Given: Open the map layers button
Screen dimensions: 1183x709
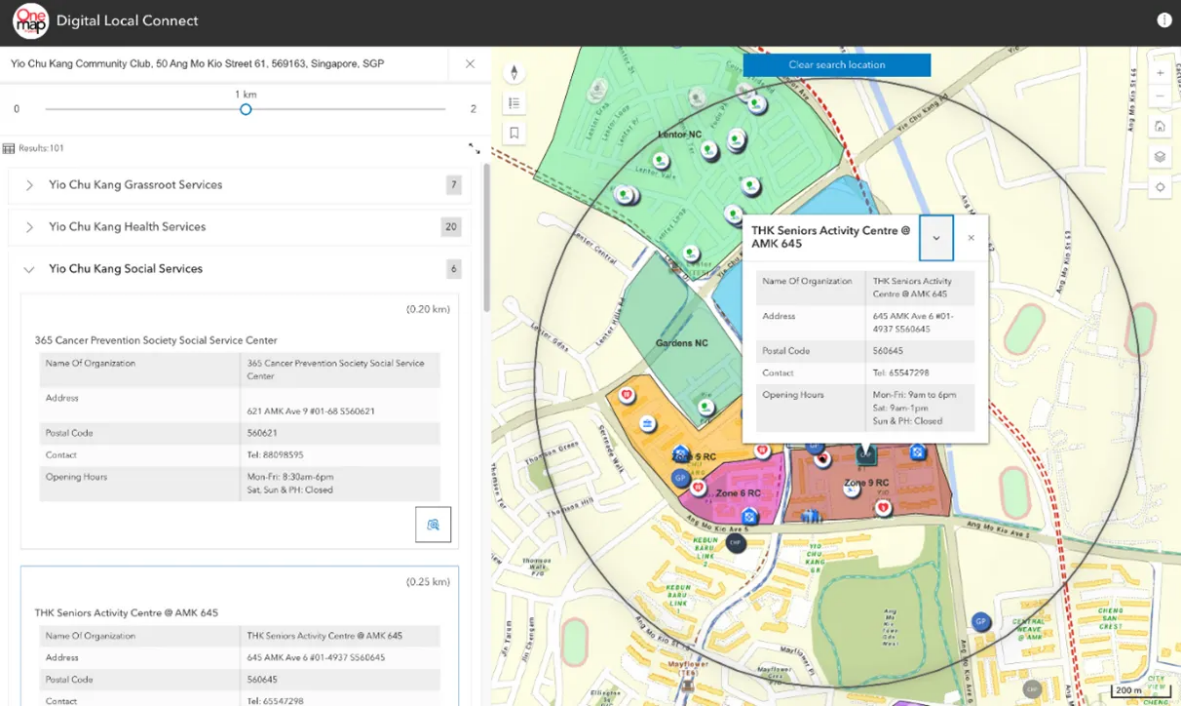Looking at the screenshot, I should (1160, 157).
